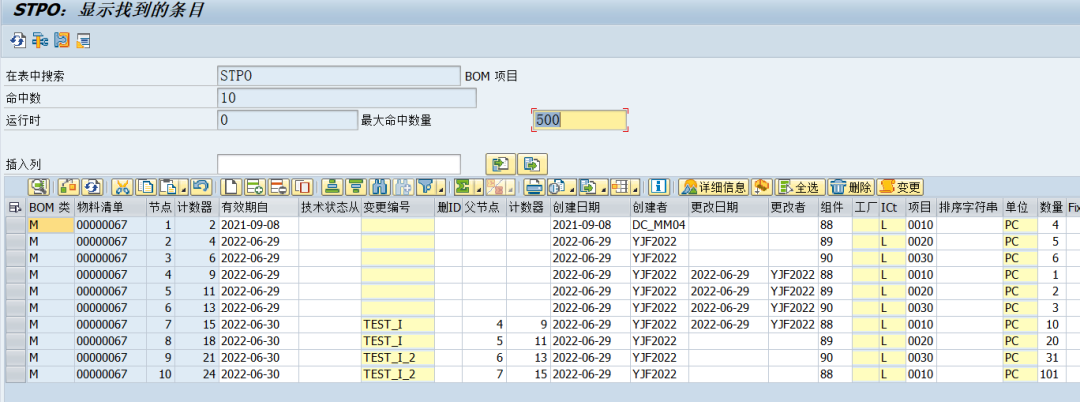Click the Details magnifier icon in grid toolbar
This screenshot has width=1080, height=402.
(x=39, y=187)
